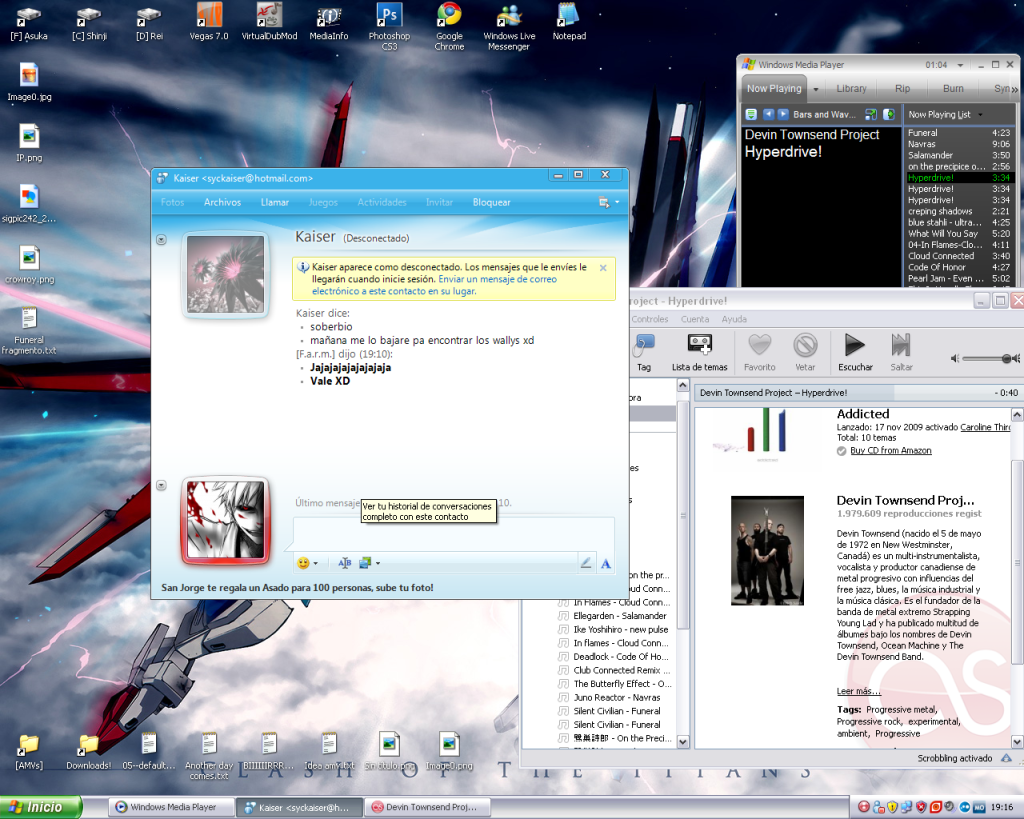The height and width of the screenshot is (819, 1024).
Task: Click the Leer más link in Last.fm
Action: 858,691
